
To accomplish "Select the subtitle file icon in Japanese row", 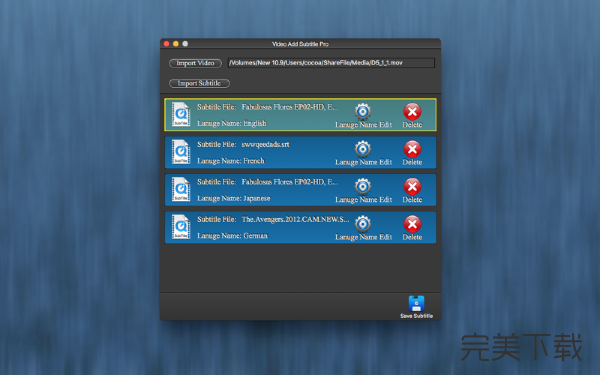I will click(181, 189).
